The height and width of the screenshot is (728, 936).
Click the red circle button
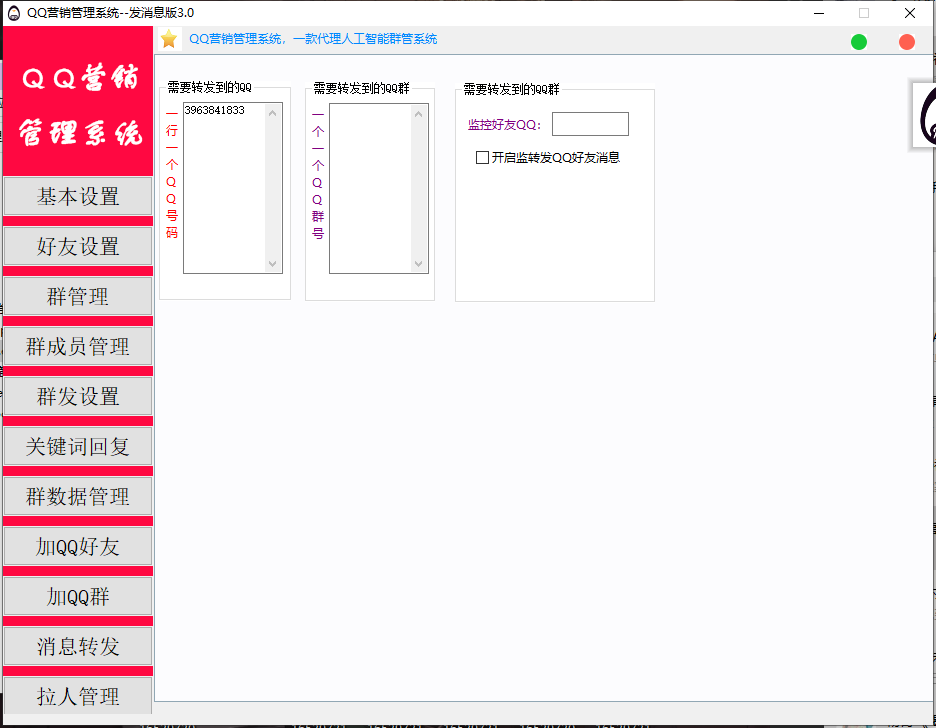(907, 41)
